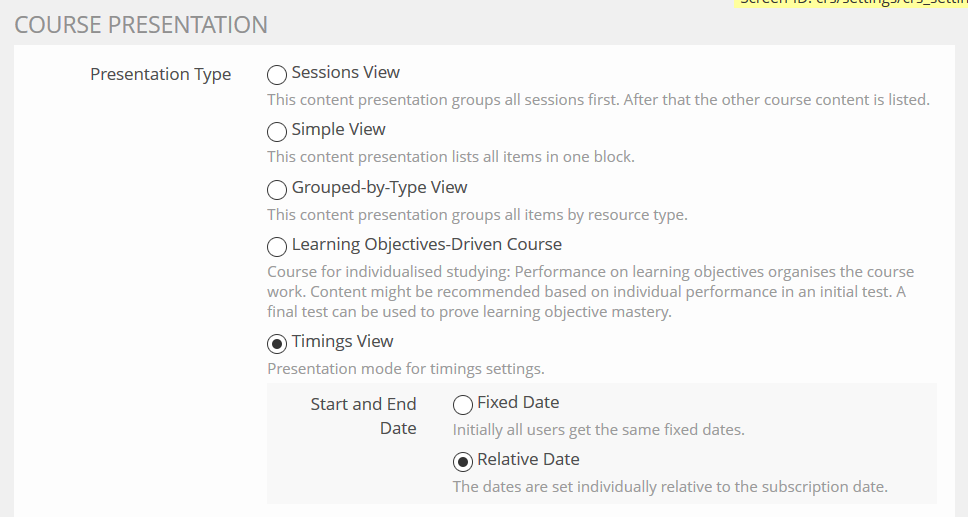Click the 'Fixed Date' label text

pyautogui.click(x=518, y=403)
